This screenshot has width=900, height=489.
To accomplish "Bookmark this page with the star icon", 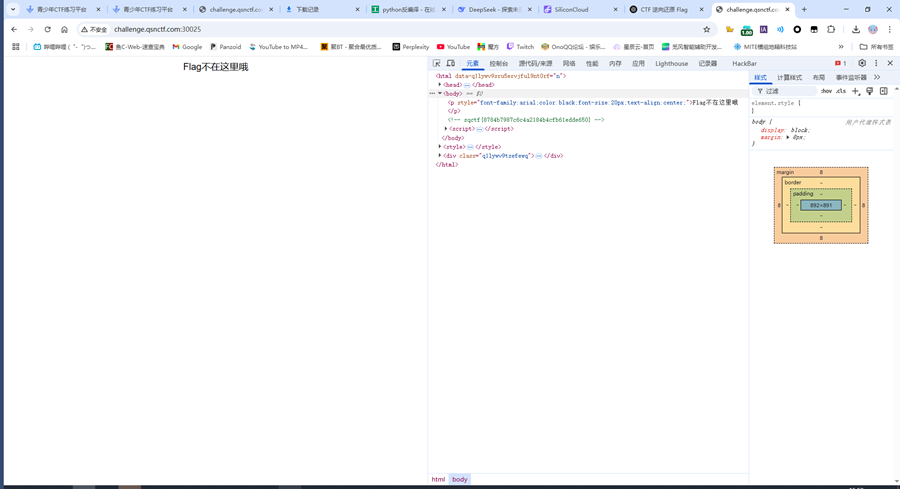I will (707, 29).
